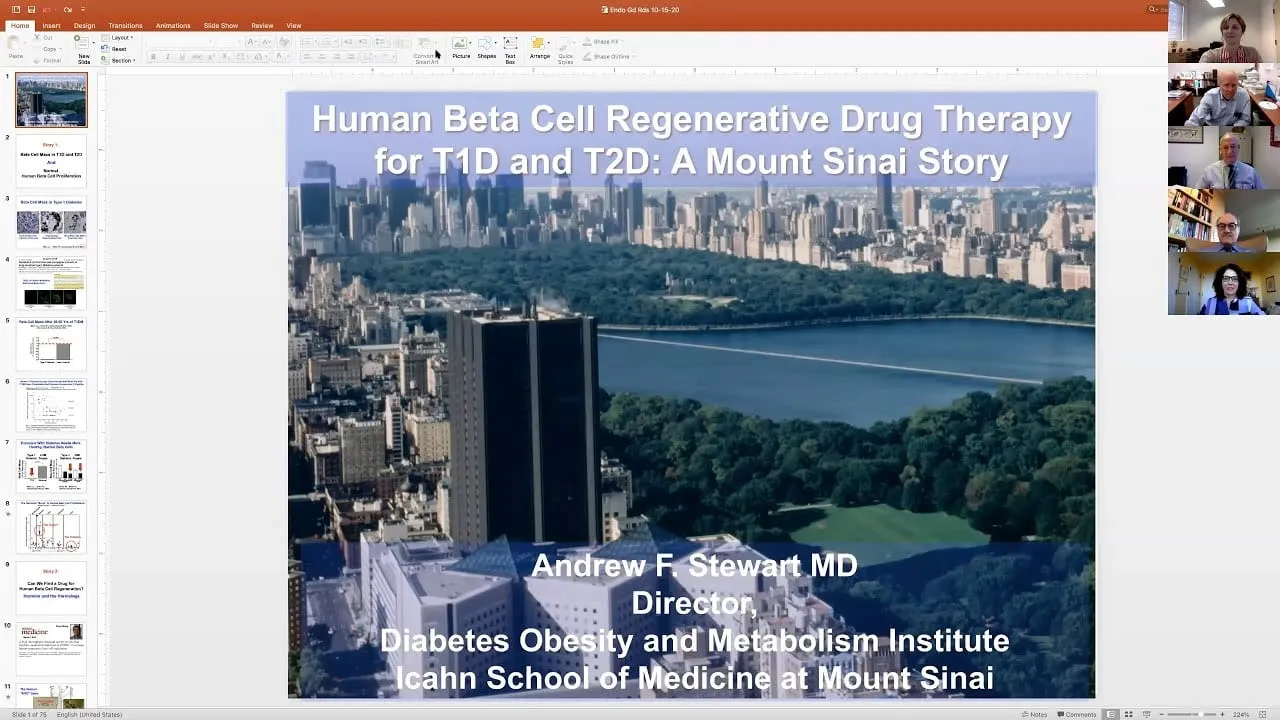Click the Bullets list icon
Screen dimensions: 1280x720
tap(307, 42)
